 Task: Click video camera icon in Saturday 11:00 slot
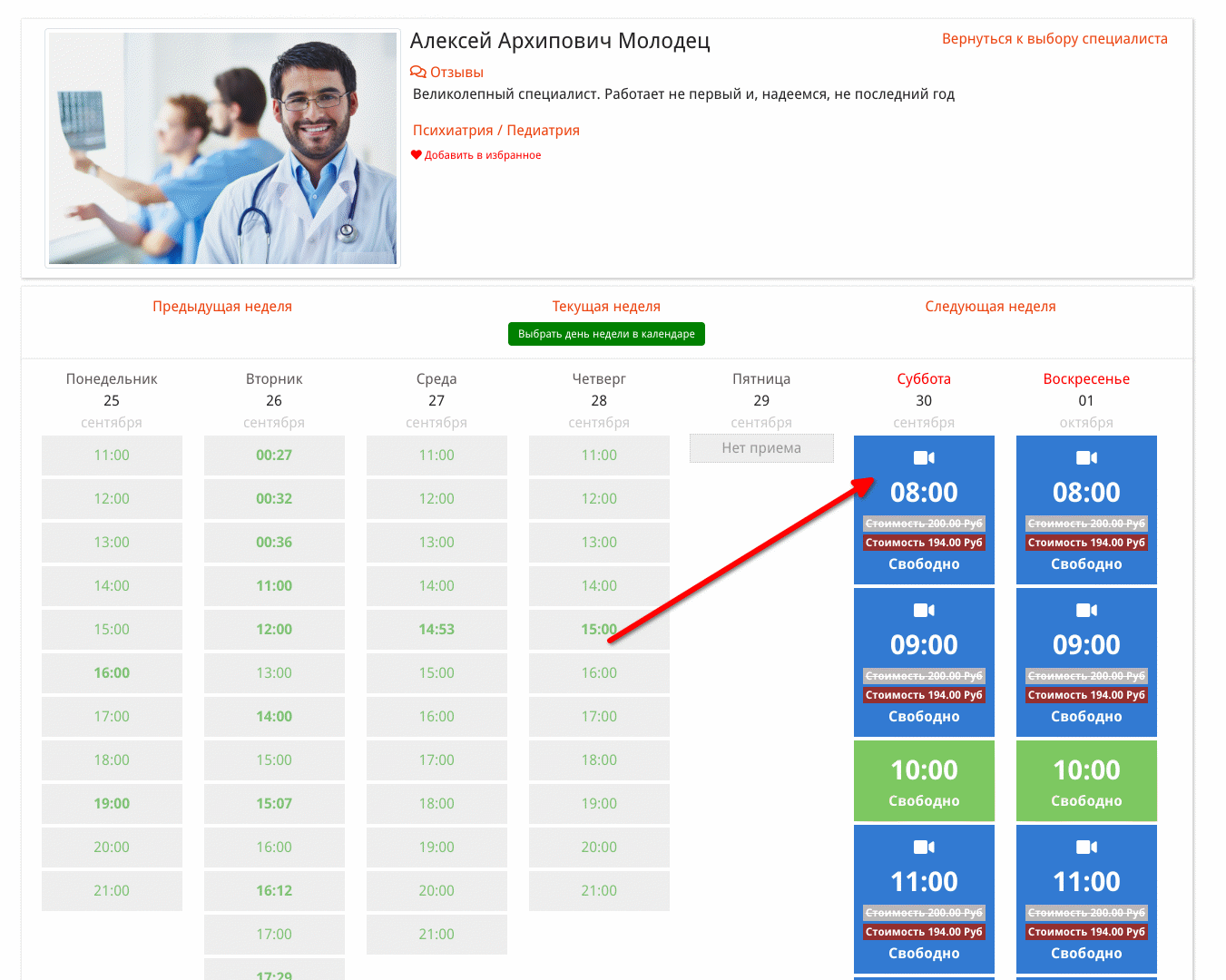click(x=924, y=848)
